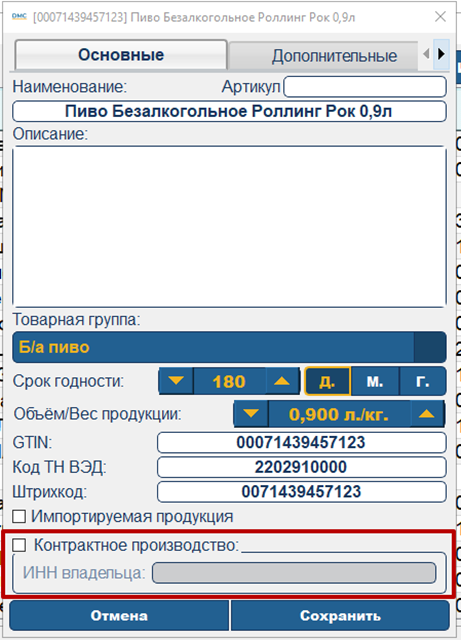Decrease Объём/Вес продукции with the down arrow
Screen dimensions: 461x640
click(x=251, y=414)
